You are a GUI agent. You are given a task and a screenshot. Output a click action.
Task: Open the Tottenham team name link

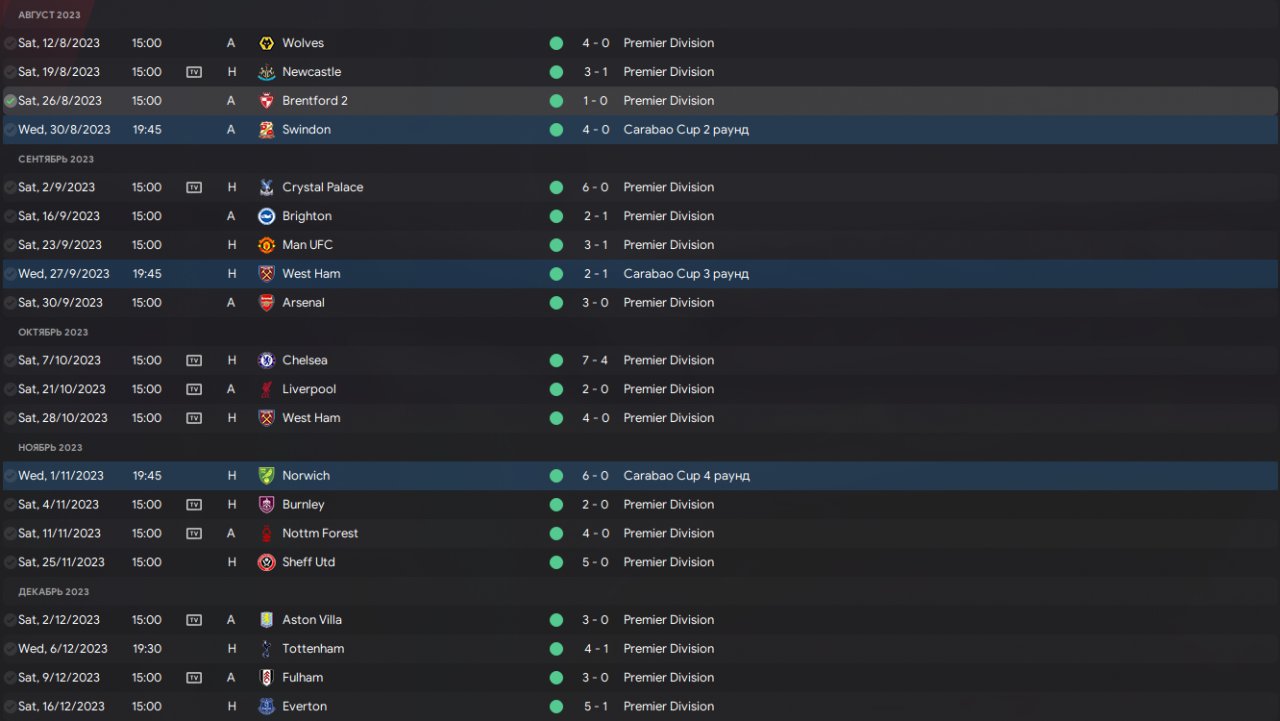313,648
